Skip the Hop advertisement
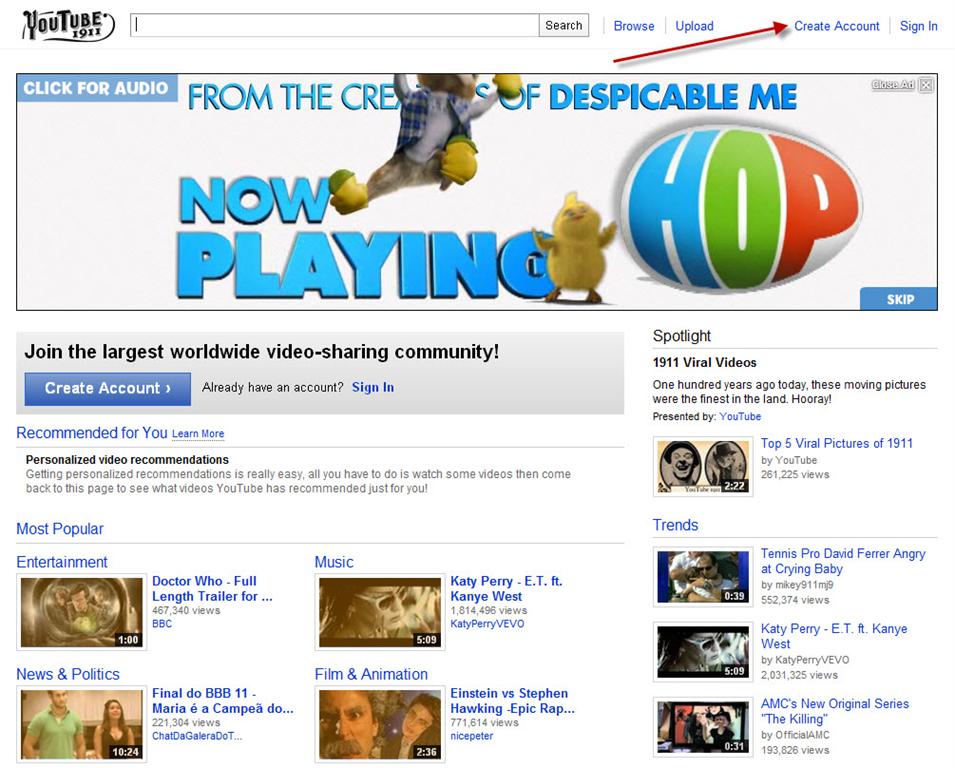This screenshot has width=955, height=768. point(899,299)
